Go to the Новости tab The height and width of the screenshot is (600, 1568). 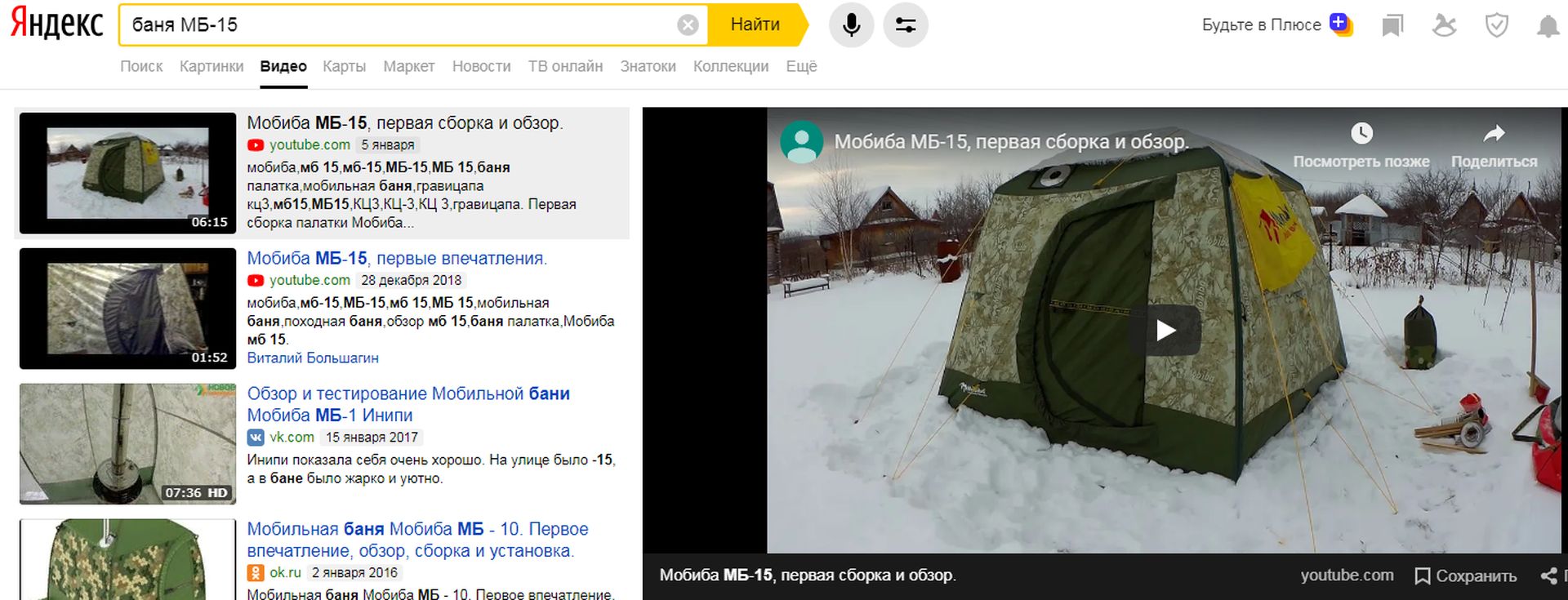[481, 66]
